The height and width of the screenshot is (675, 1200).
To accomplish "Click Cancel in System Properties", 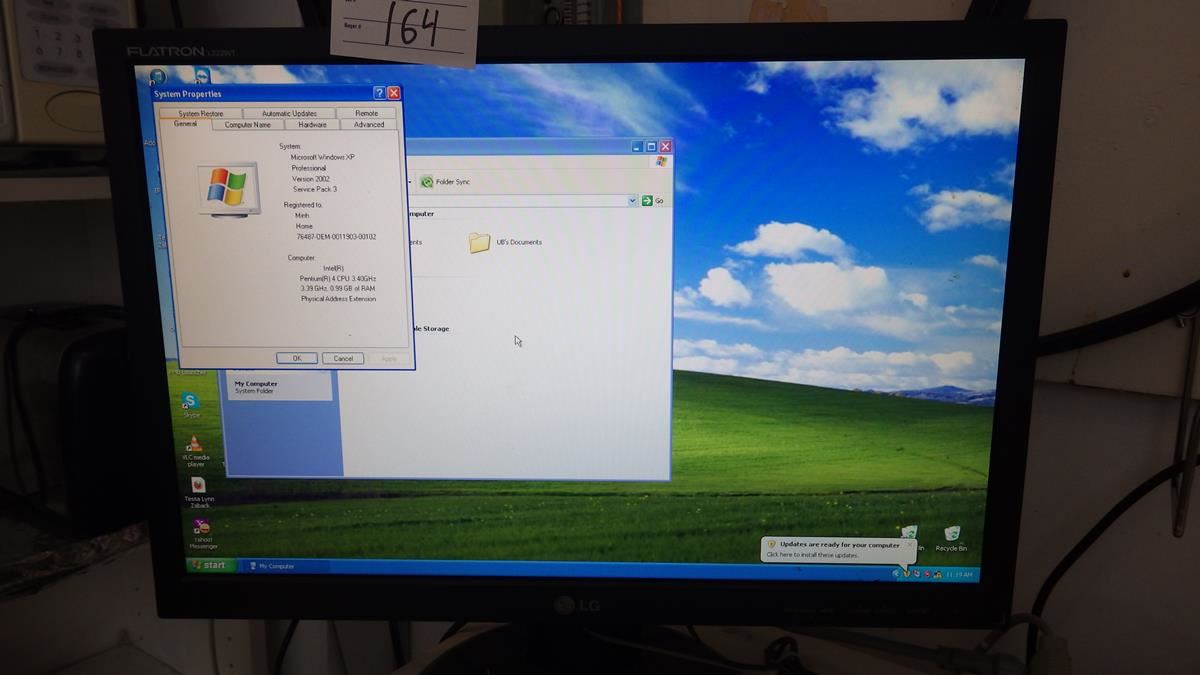I will [343, 358].
